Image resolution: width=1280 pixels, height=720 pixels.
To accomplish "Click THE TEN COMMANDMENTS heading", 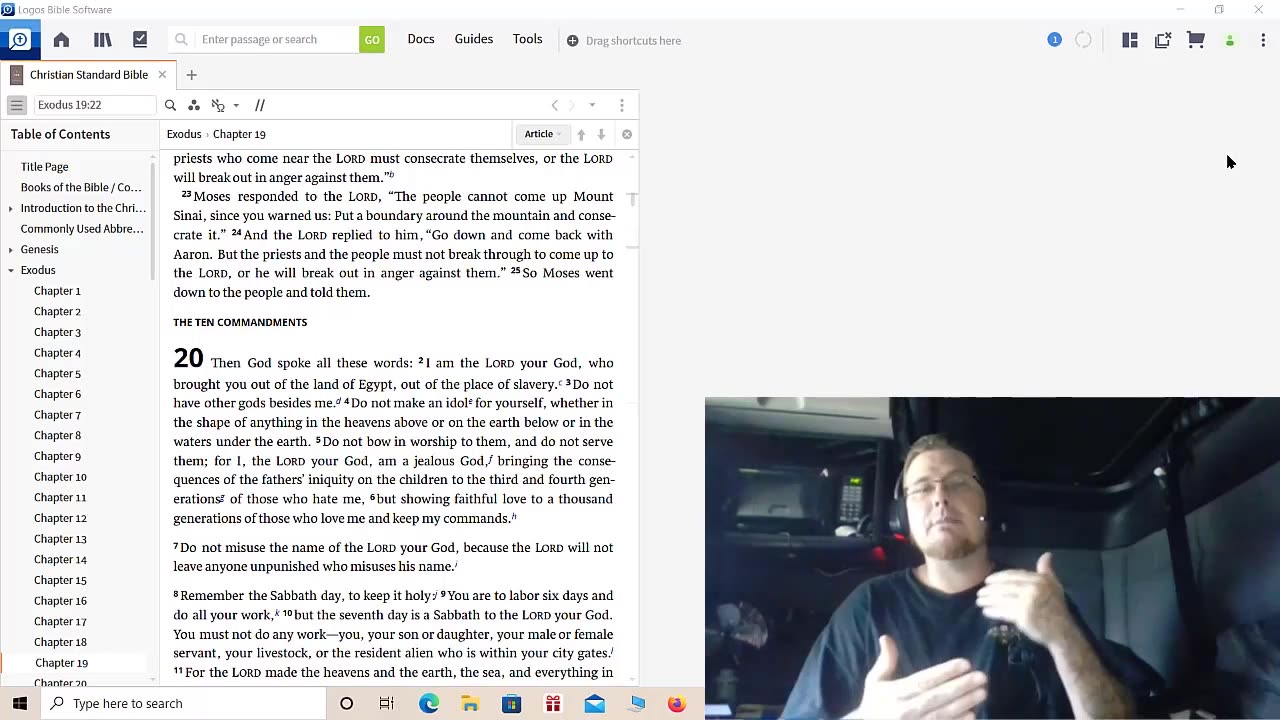I will tap(240, 322).
